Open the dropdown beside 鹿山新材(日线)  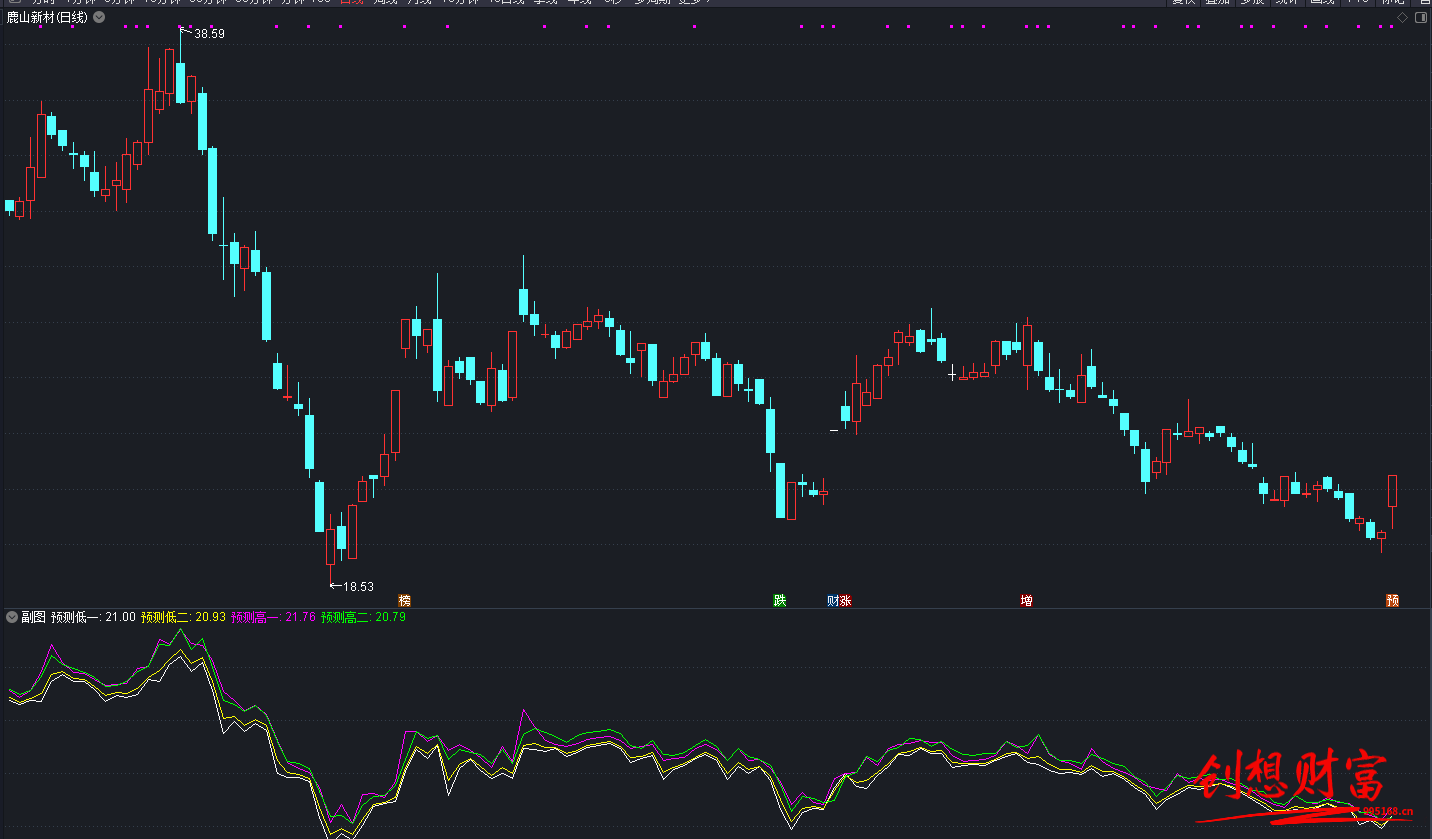tap(98, 17)
